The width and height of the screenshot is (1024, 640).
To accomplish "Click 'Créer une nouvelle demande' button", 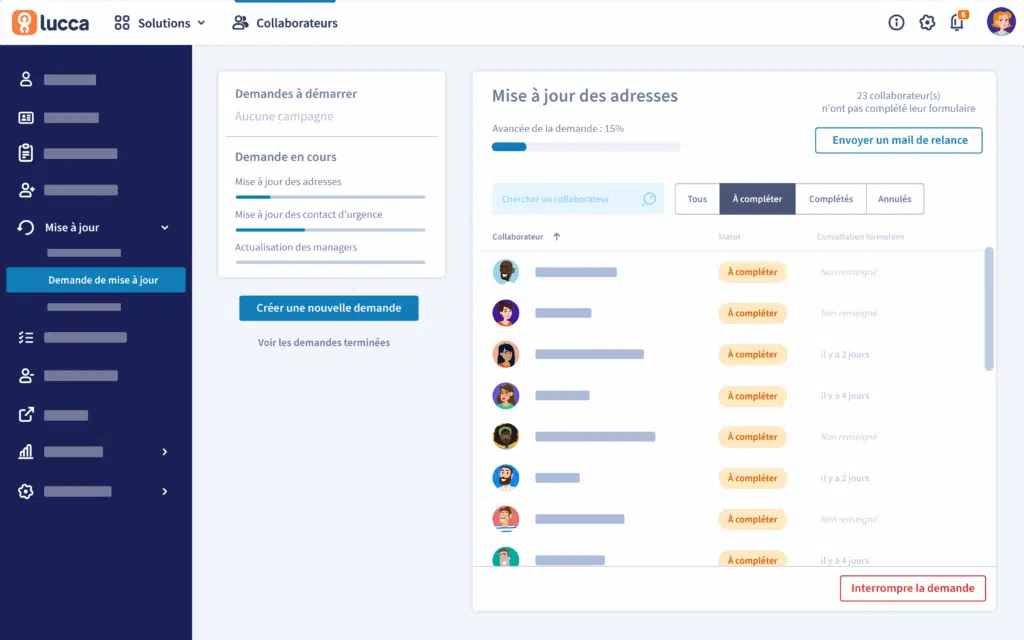I will [328, 308].
